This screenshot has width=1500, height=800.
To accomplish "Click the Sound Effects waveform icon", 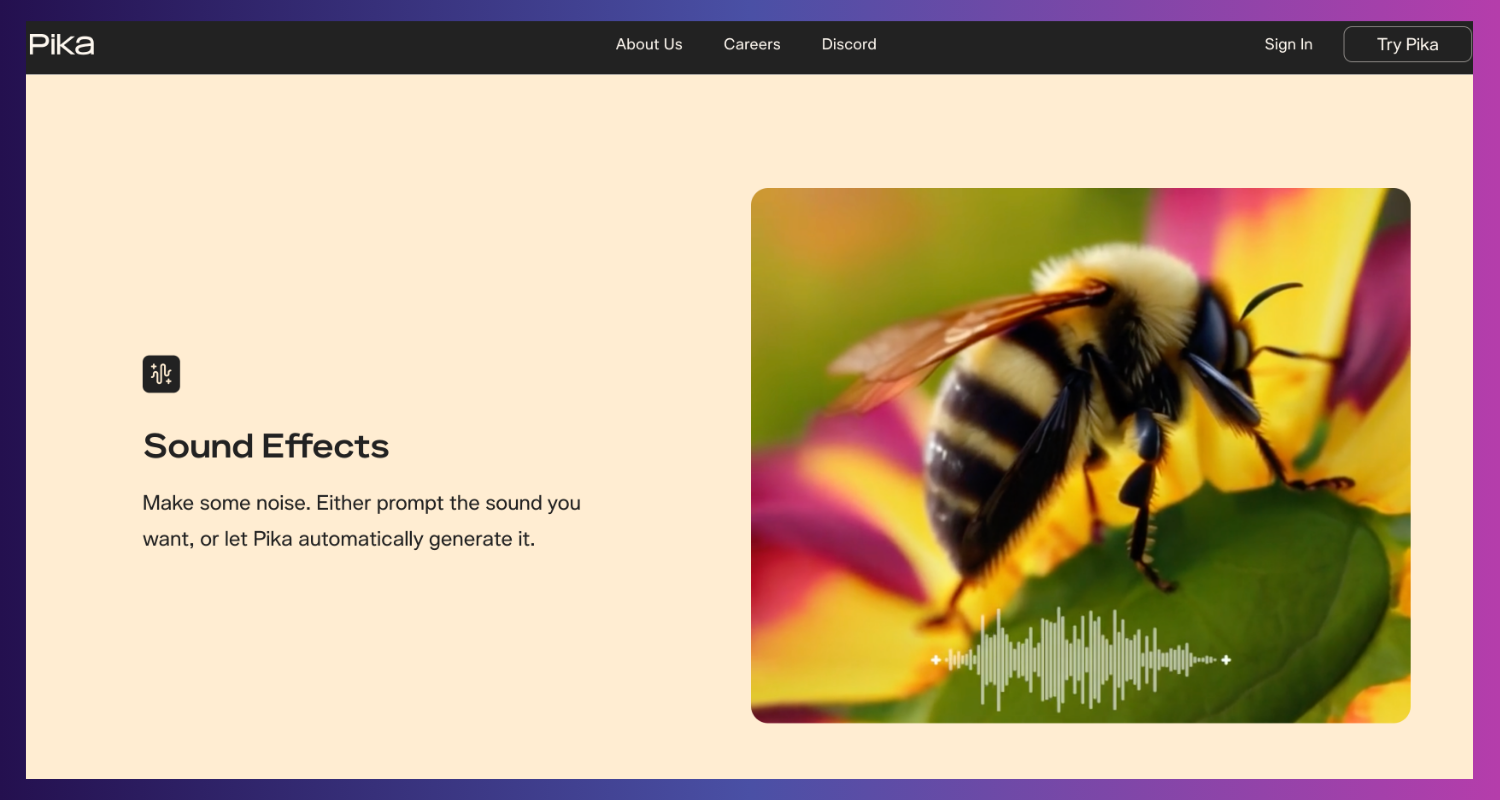I will [161, 374].
